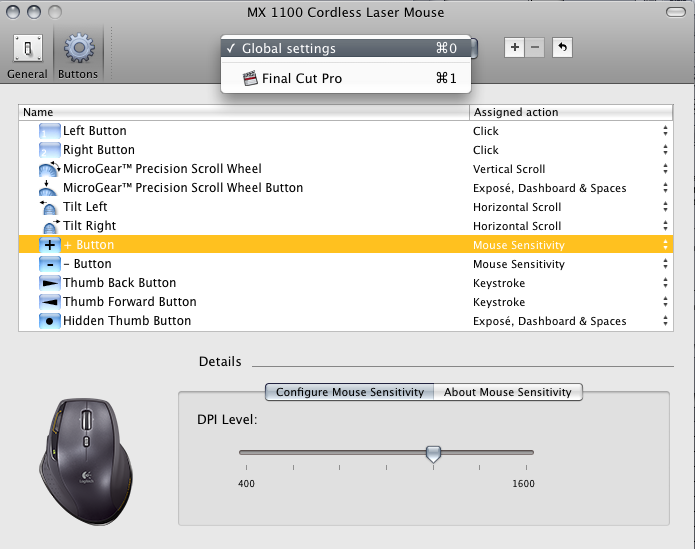
Task: Click the – Button row icon
Action: point(49,264)
